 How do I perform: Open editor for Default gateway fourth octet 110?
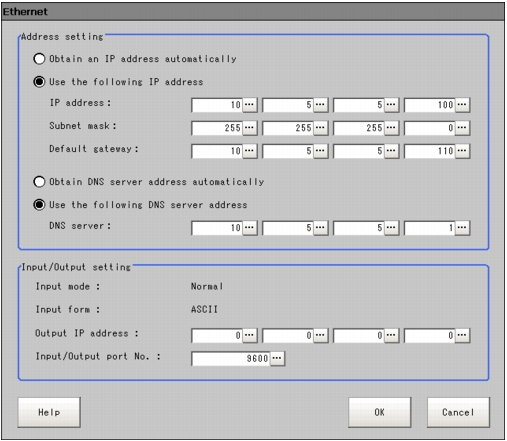(x=462, y=151)
